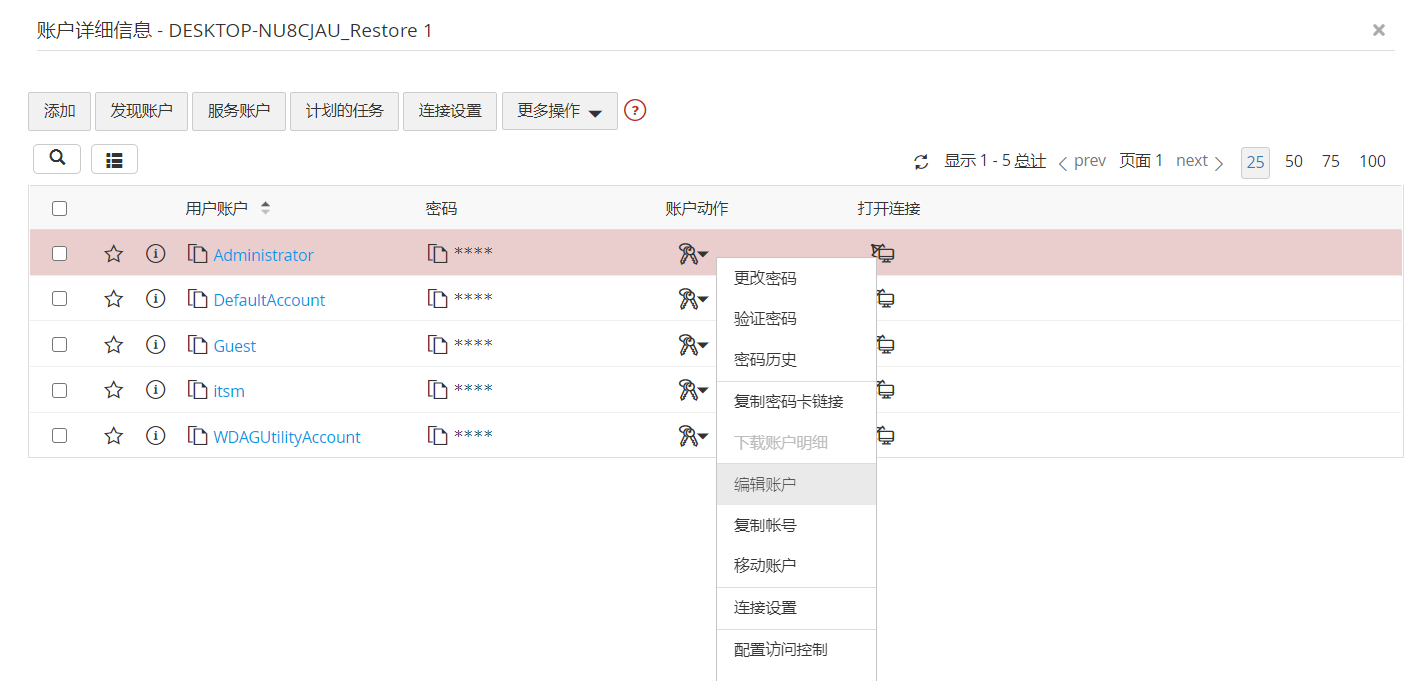Show info for the Guest account
The image size is (1426, 681).
pos(155,345)
